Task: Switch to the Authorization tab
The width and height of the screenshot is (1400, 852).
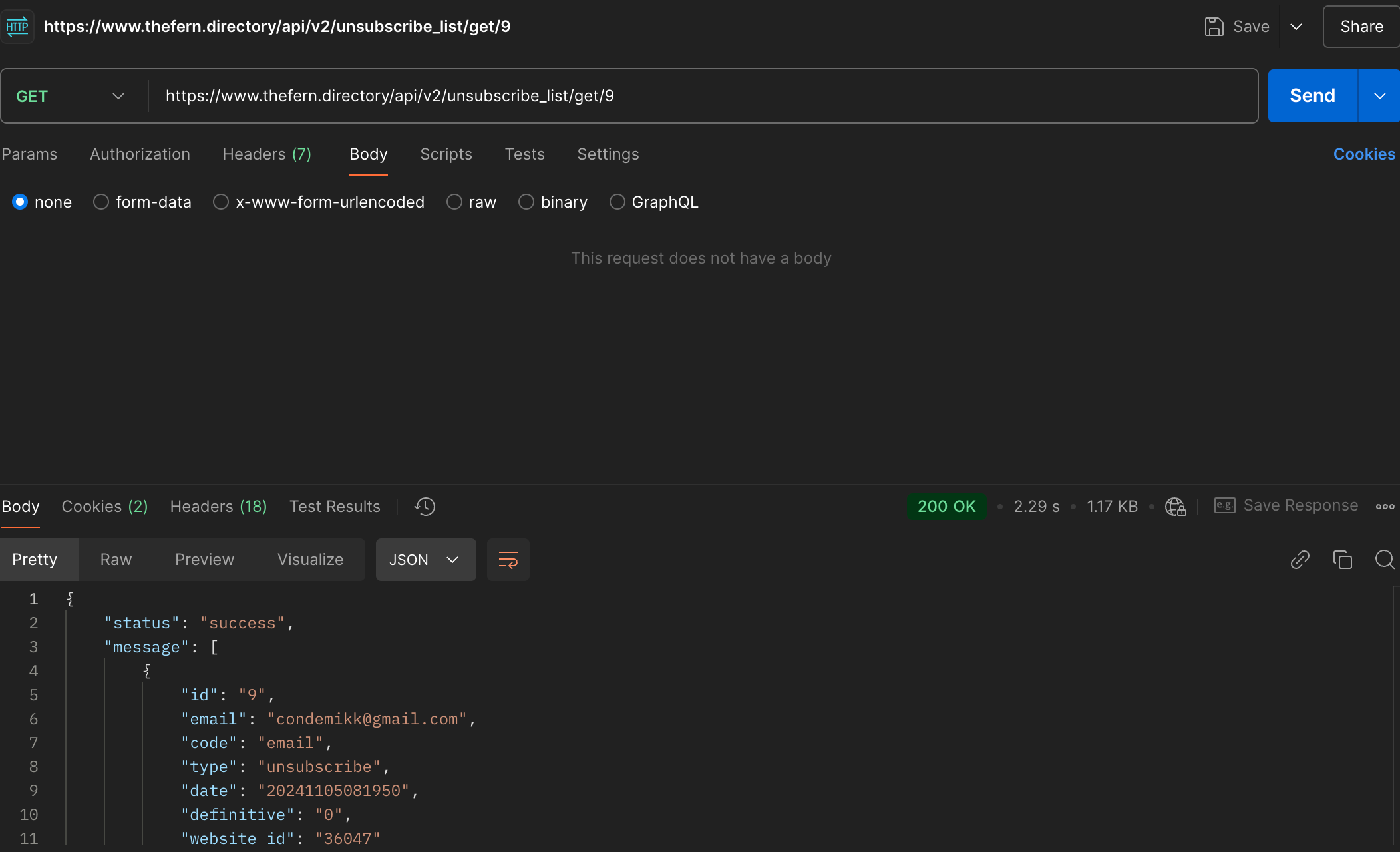Action: pos(140,154)
